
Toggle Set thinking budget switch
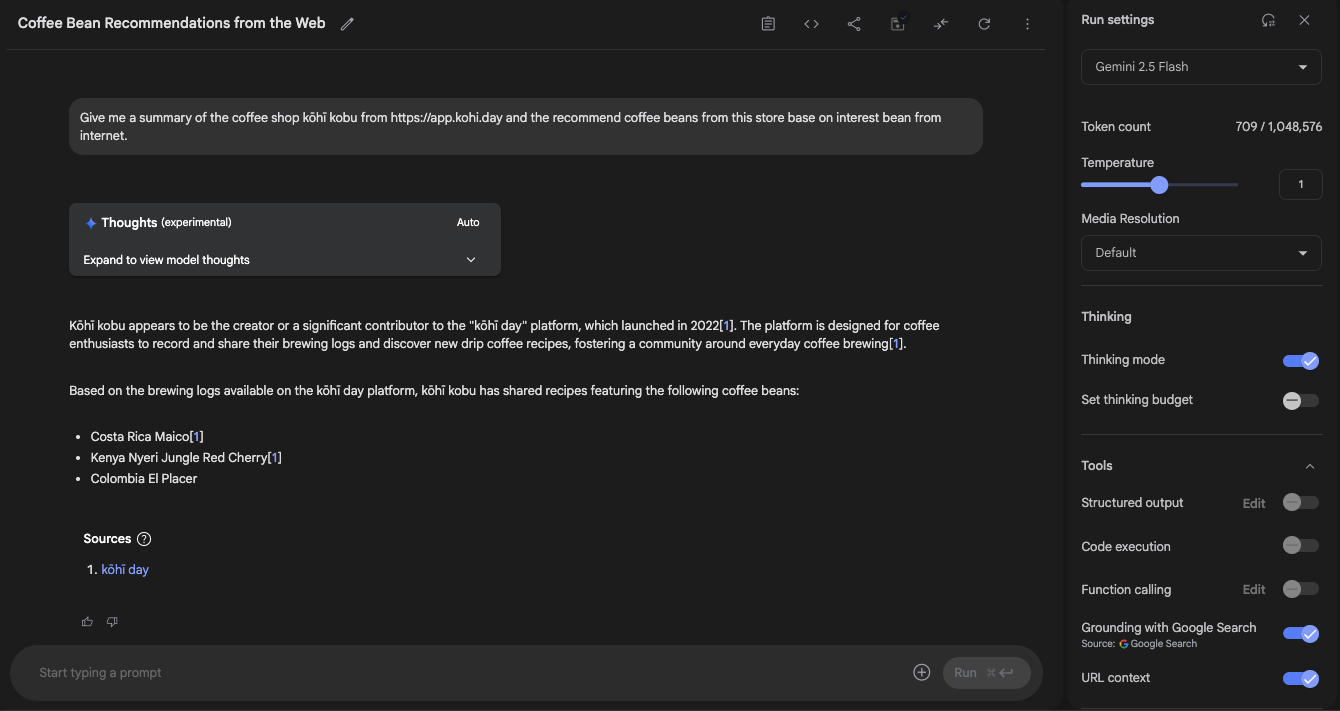click(x=1301, y=400)
